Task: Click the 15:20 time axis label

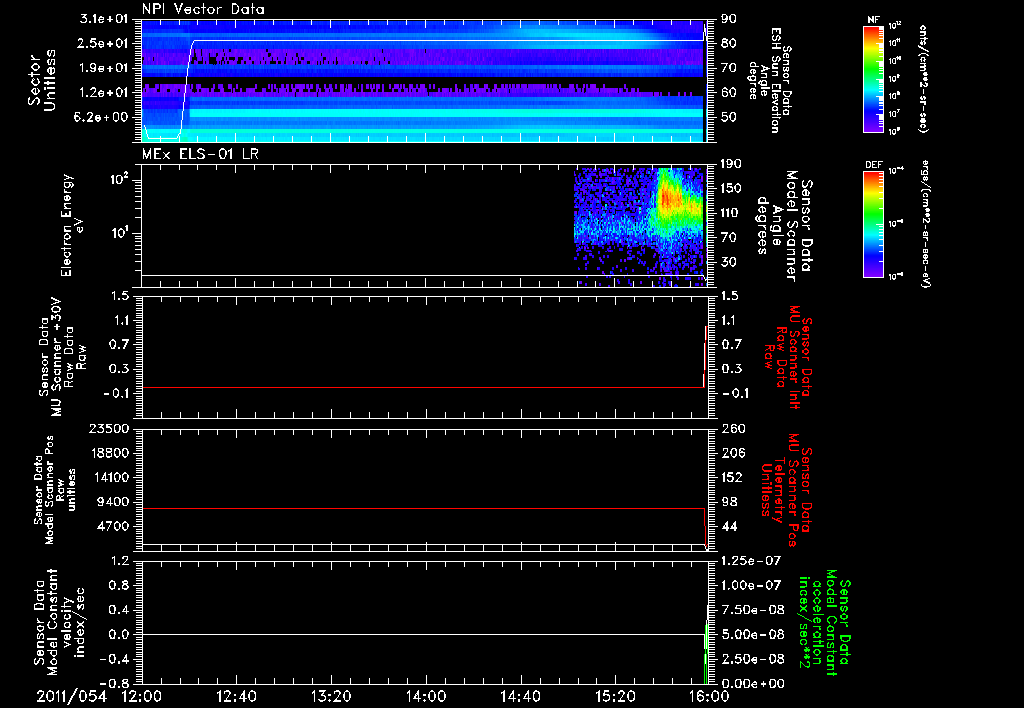Action: (615, 695)
